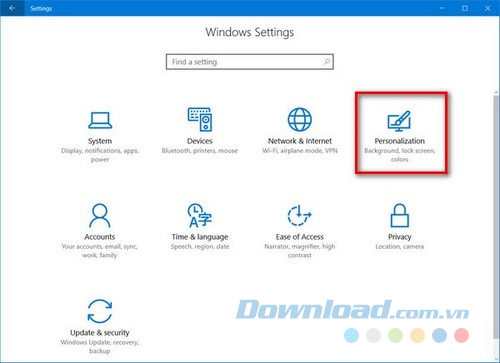This screenshot has width=500, height=363.
Task: Open the Privacy padlock icon
Action: (x=400, y=215)
